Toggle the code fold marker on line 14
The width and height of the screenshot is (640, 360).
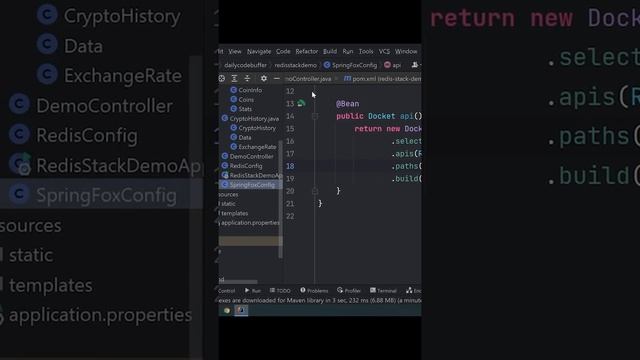point(315,116)
